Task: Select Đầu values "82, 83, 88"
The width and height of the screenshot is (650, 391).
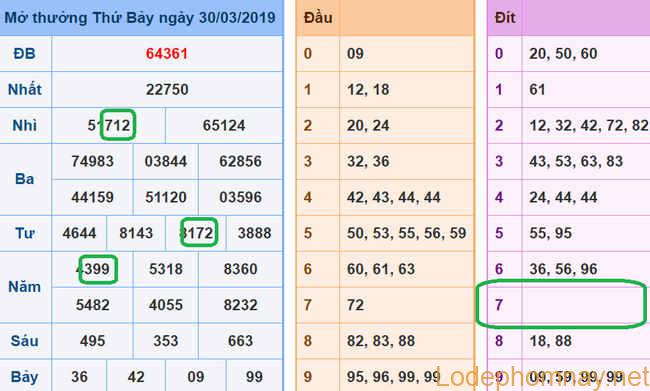Action: pos(381,341)
